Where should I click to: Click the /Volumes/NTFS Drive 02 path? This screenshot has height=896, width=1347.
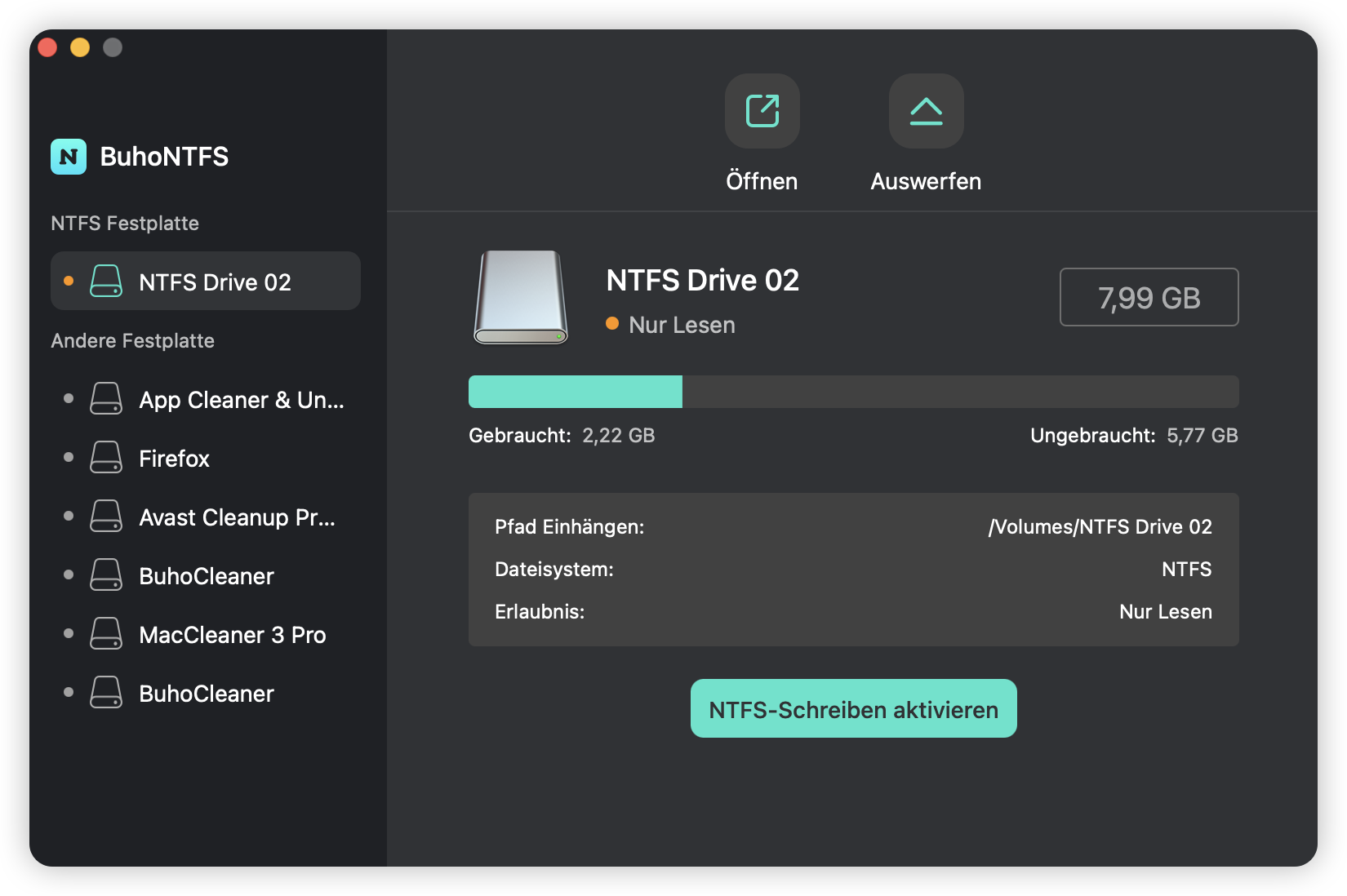click(x=1100, y=526)
